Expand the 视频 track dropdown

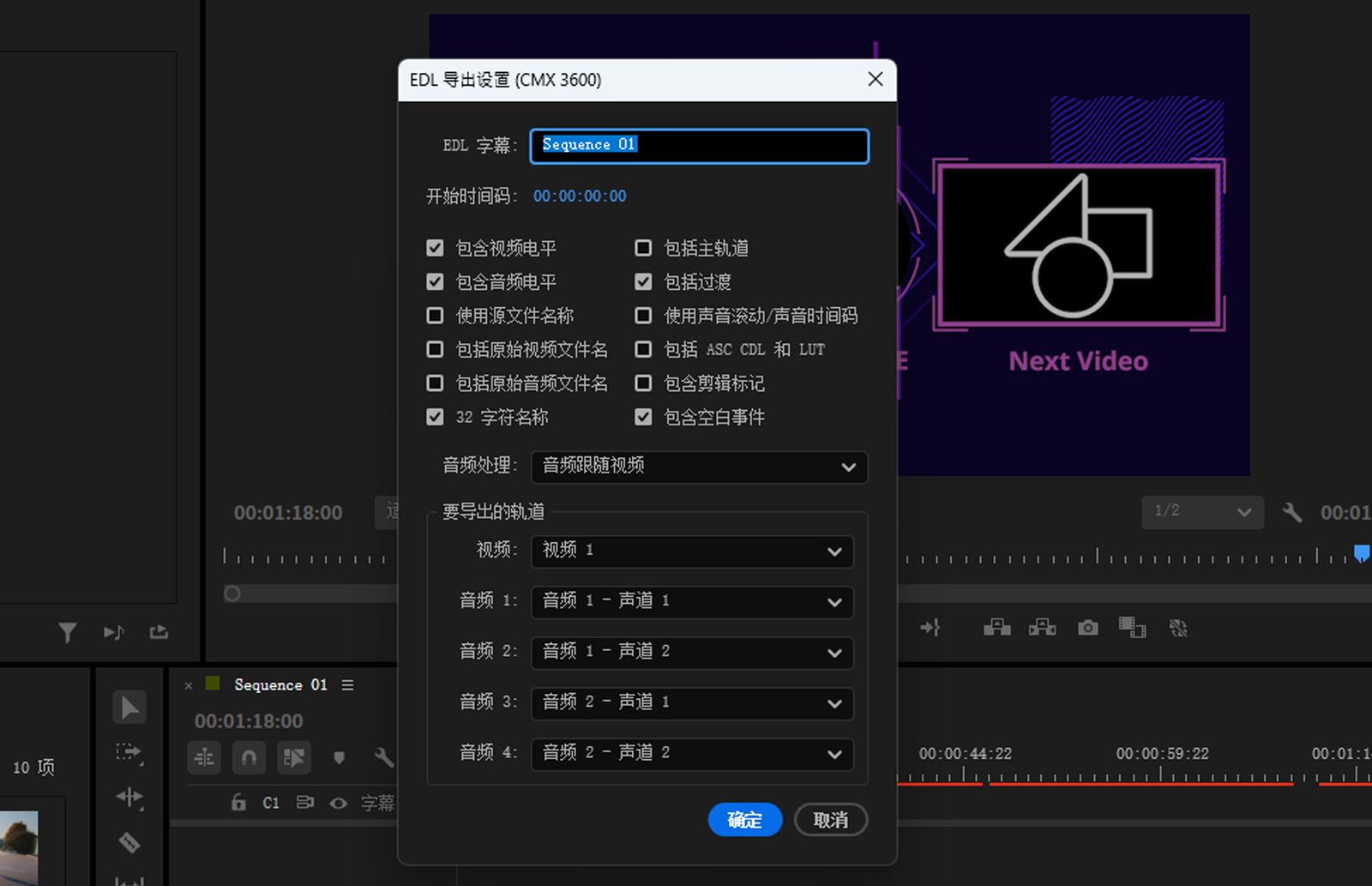[x=691, y=551]
